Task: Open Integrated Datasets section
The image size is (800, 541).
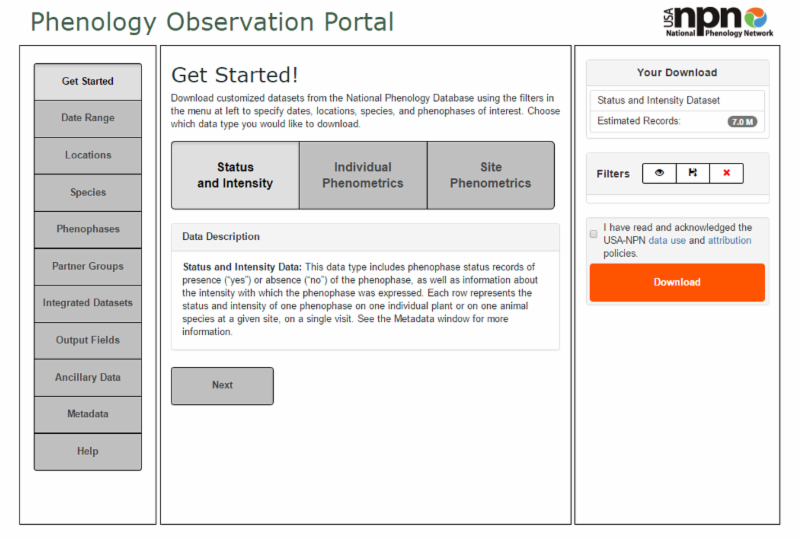Action: 88,304
